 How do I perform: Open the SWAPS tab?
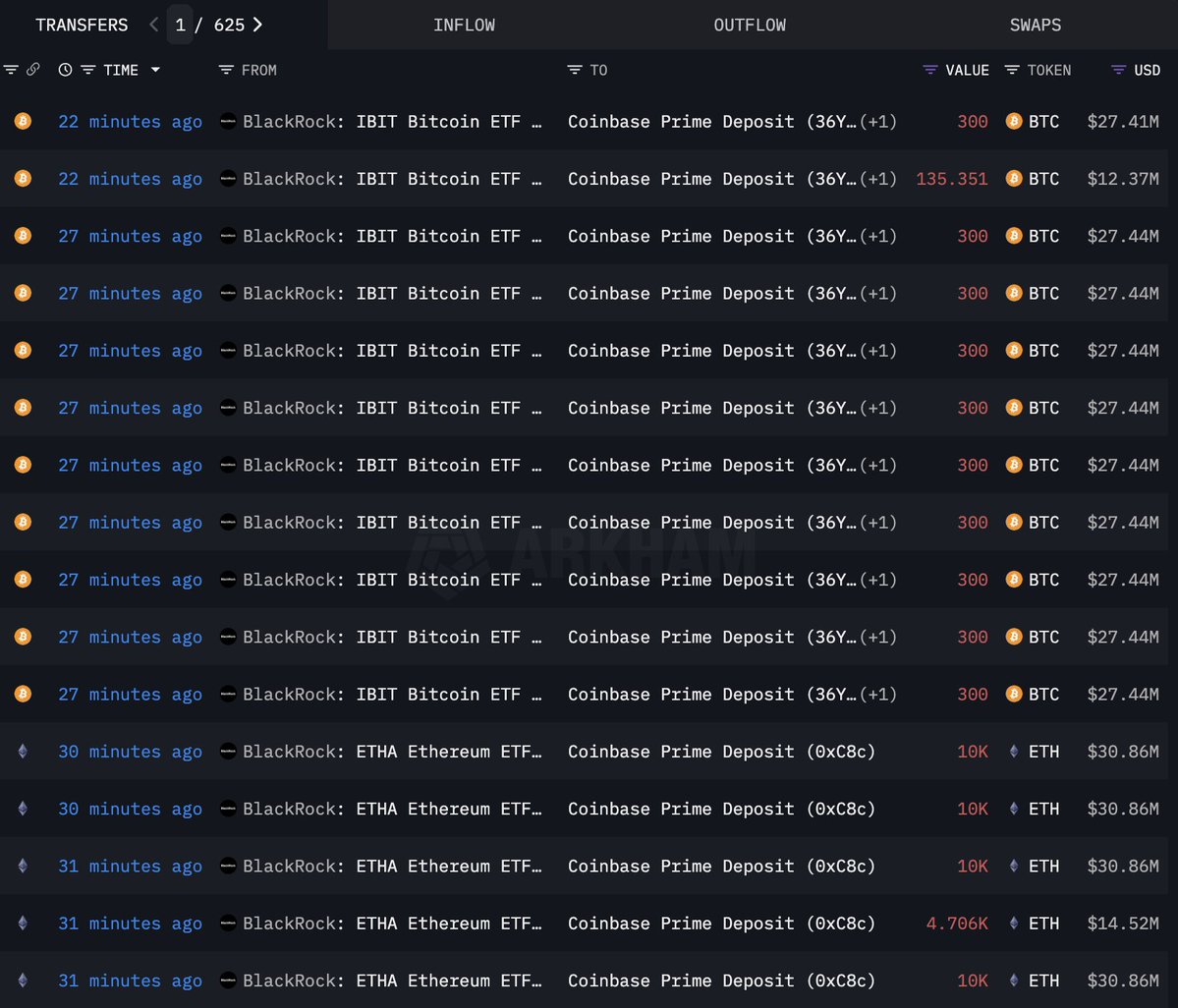(x=1035, y=25)
